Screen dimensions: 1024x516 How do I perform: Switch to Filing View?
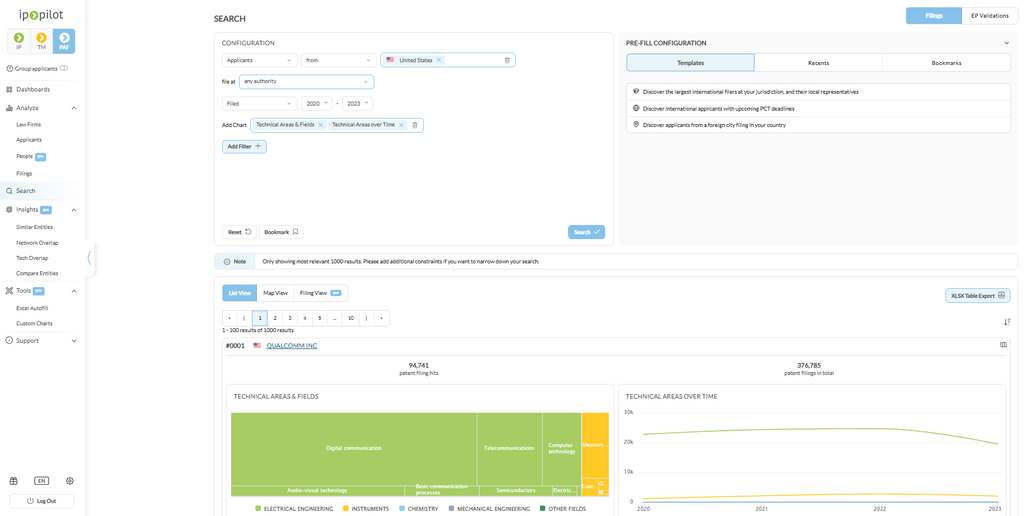[x=321, y=293]
